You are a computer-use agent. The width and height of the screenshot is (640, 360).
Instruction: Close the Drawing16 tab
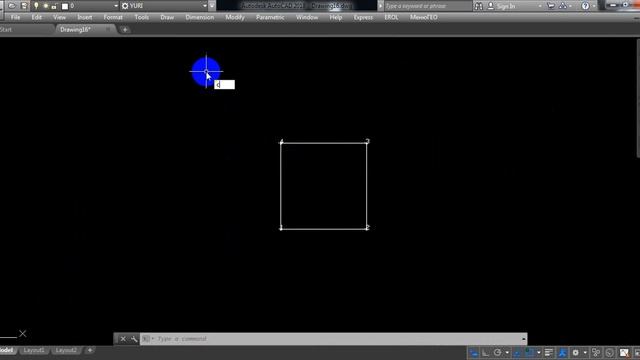[108, 29]
